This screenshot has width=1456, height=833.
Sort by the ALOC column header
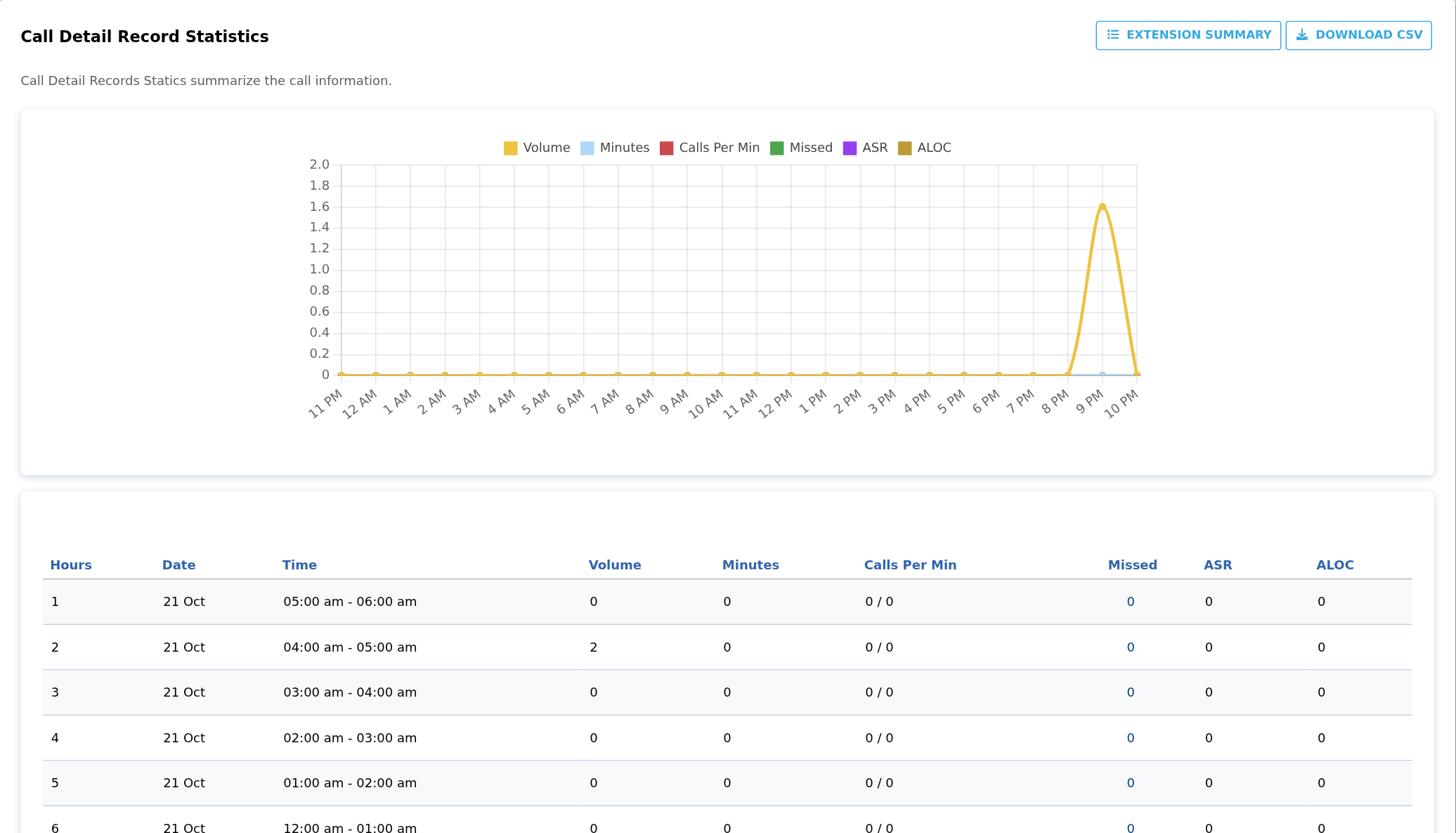click(1335, 565)
